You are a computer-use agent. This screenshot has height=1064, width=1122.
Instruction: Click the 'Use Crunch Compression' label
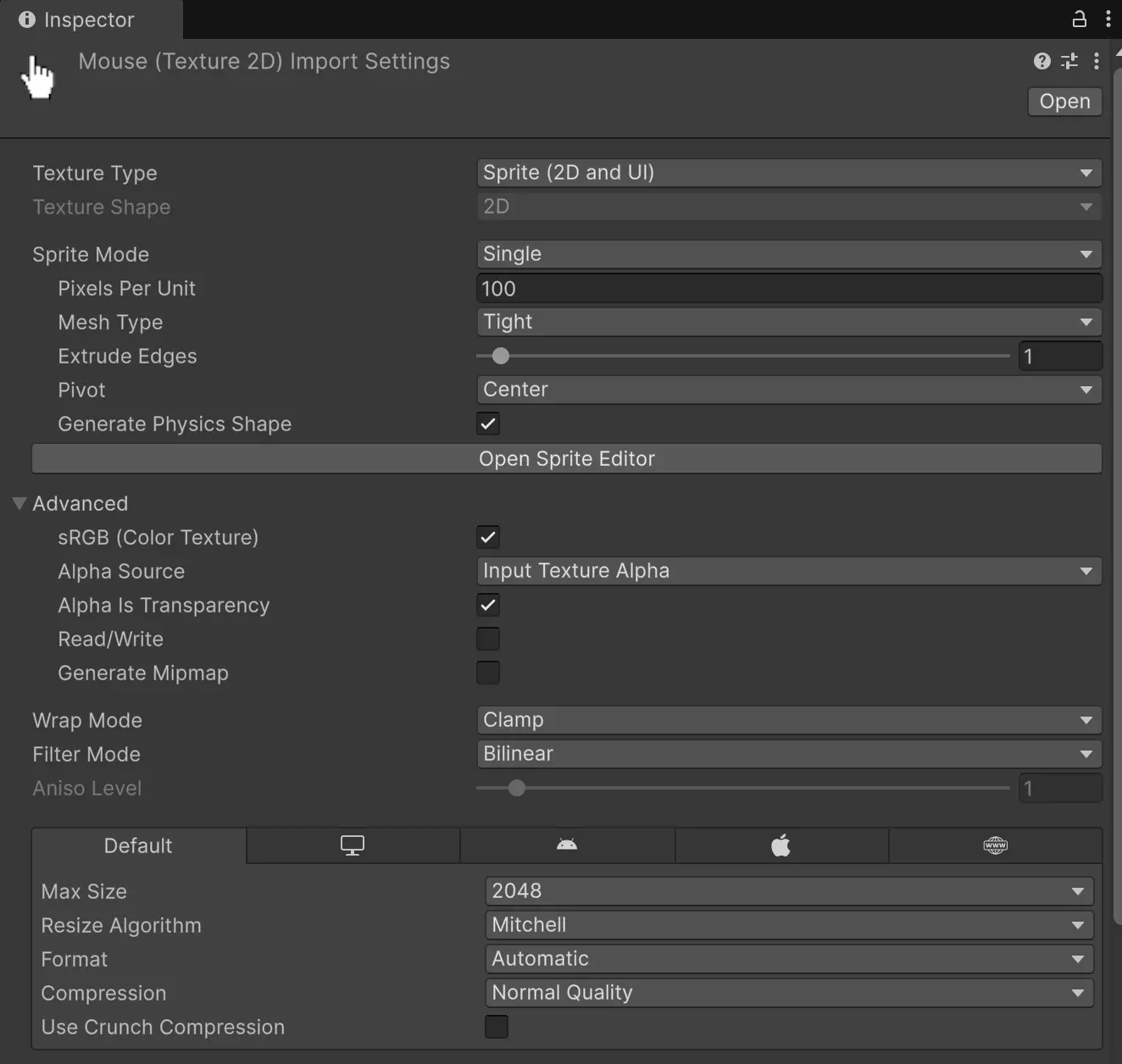point(163,1027)
